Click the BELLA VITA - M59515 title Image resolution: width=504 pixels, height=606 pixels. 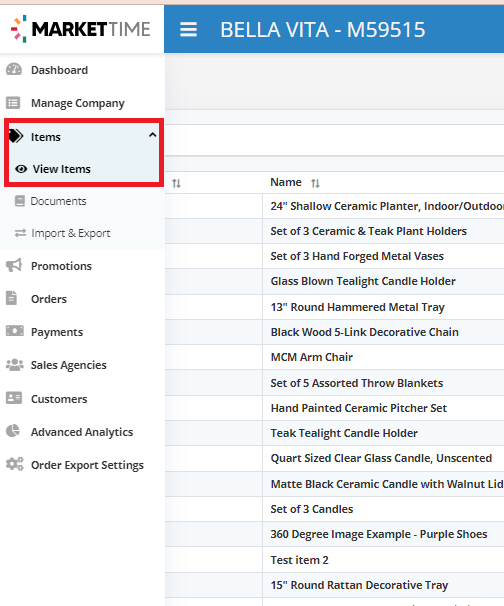point(323,30)
